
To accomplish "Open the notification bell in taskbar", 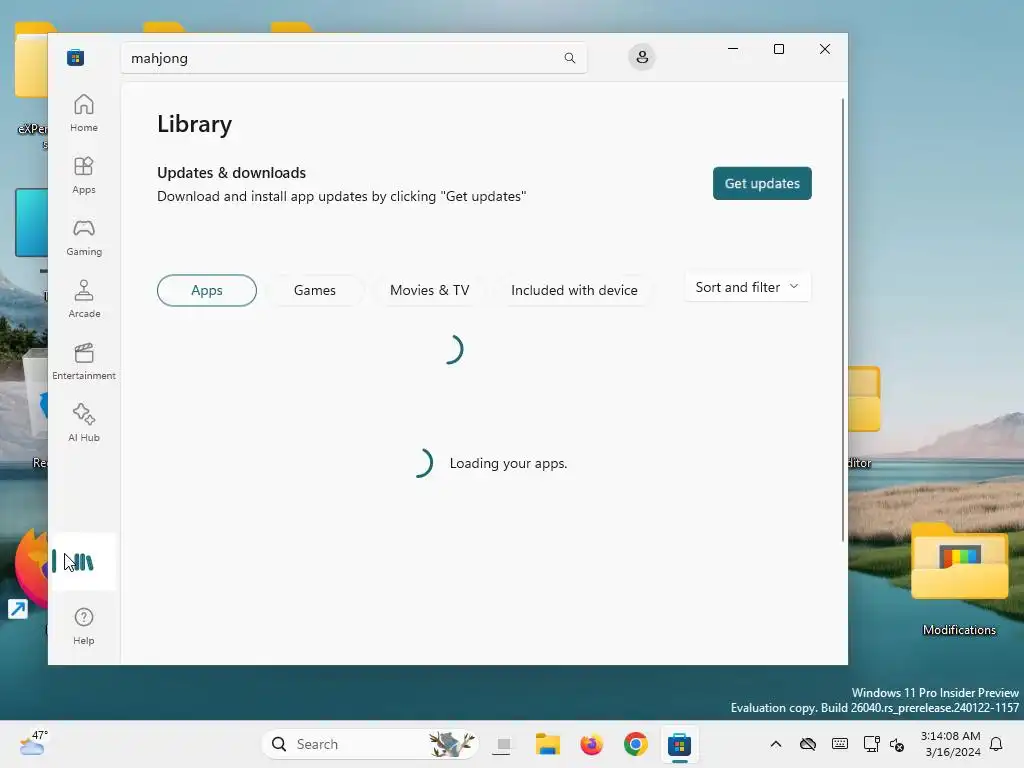I will coord(997,744).
